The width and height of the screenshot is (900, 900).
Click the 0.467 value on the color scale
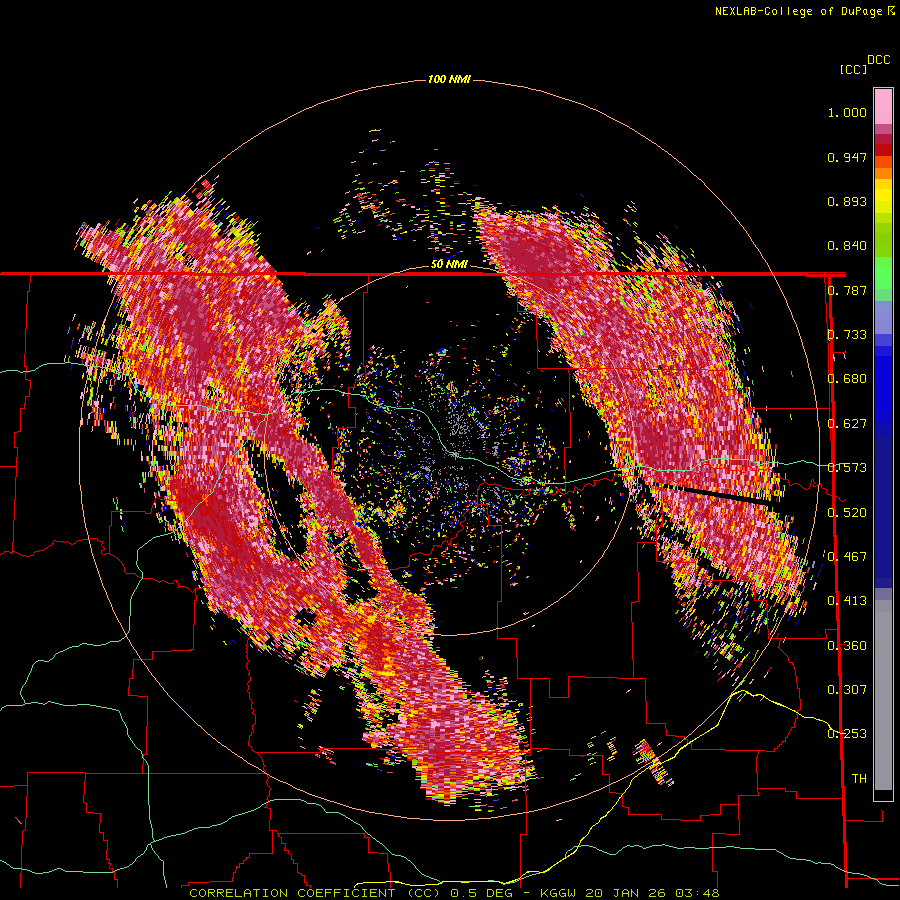[847, 557]
